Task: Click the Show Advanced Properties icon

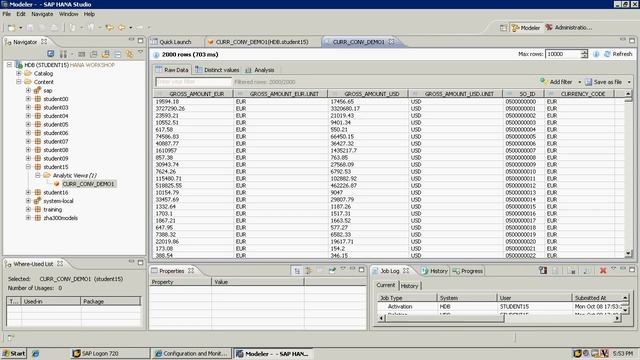Action: 308,271
